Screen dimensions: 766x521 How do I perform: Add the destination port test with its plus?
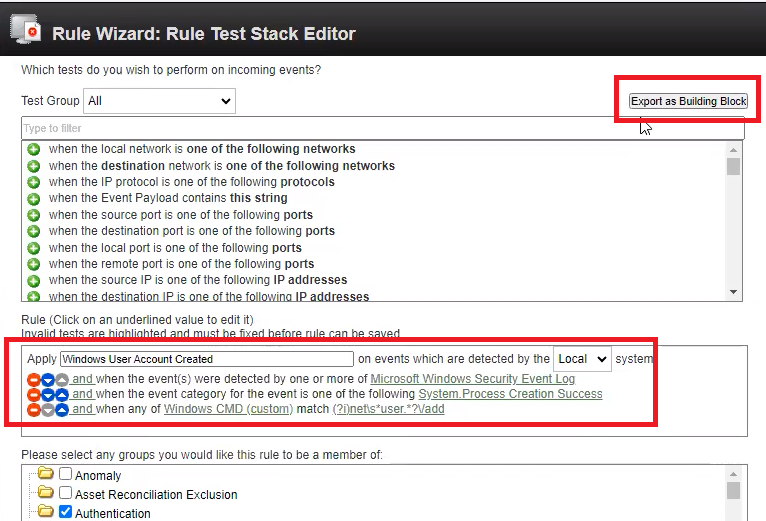click(x=34, y=231)
